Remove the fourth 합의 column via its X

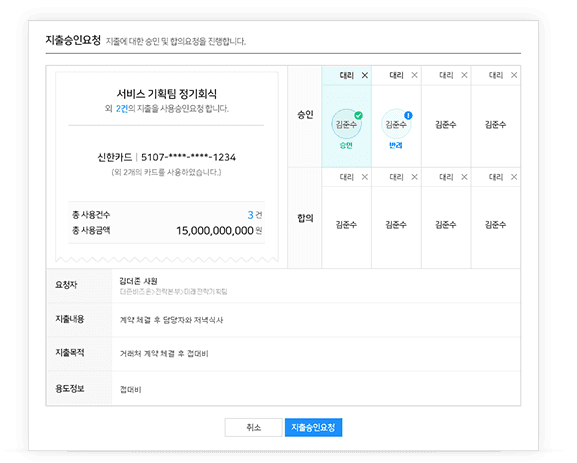514,177
